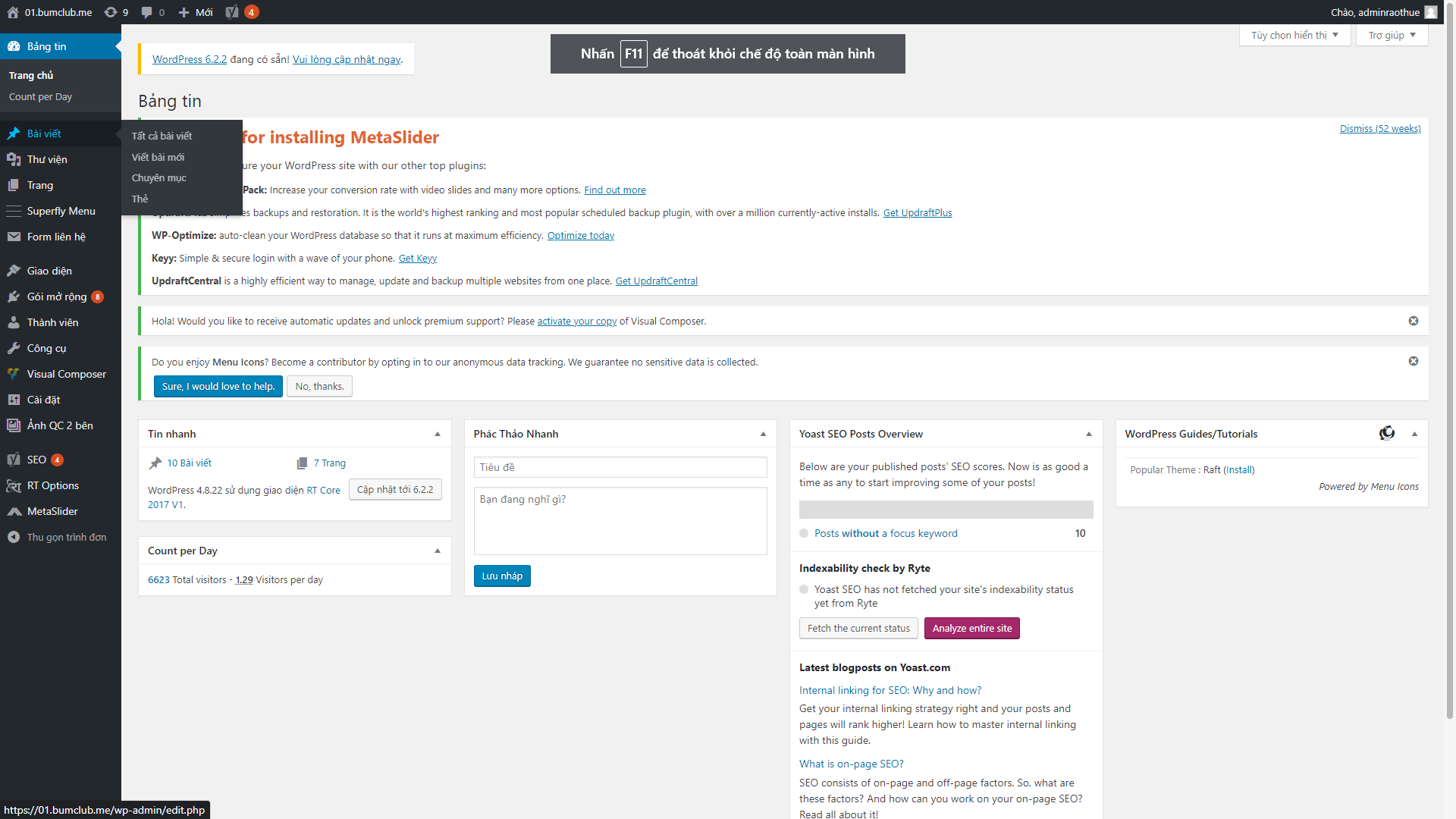Collapse the Tin nhanh widget panel
Viewport: 1456px width, 819px height.
pyautogui.click(x=438, y=434)
